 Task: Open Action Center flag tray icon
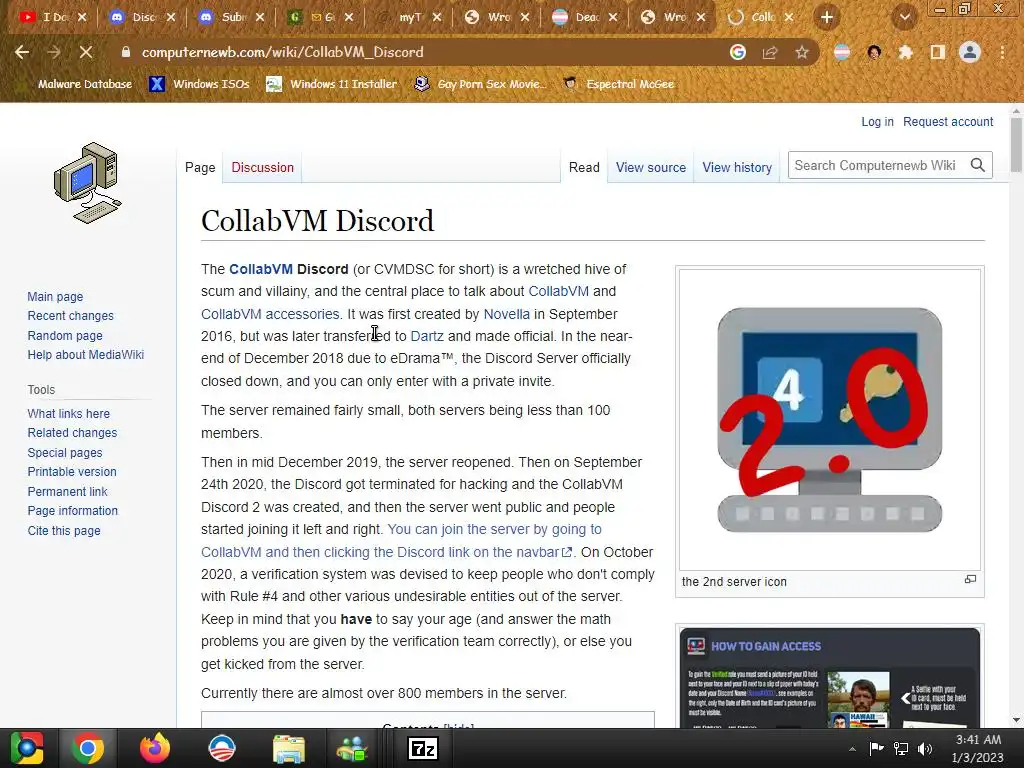coord(876,748)
